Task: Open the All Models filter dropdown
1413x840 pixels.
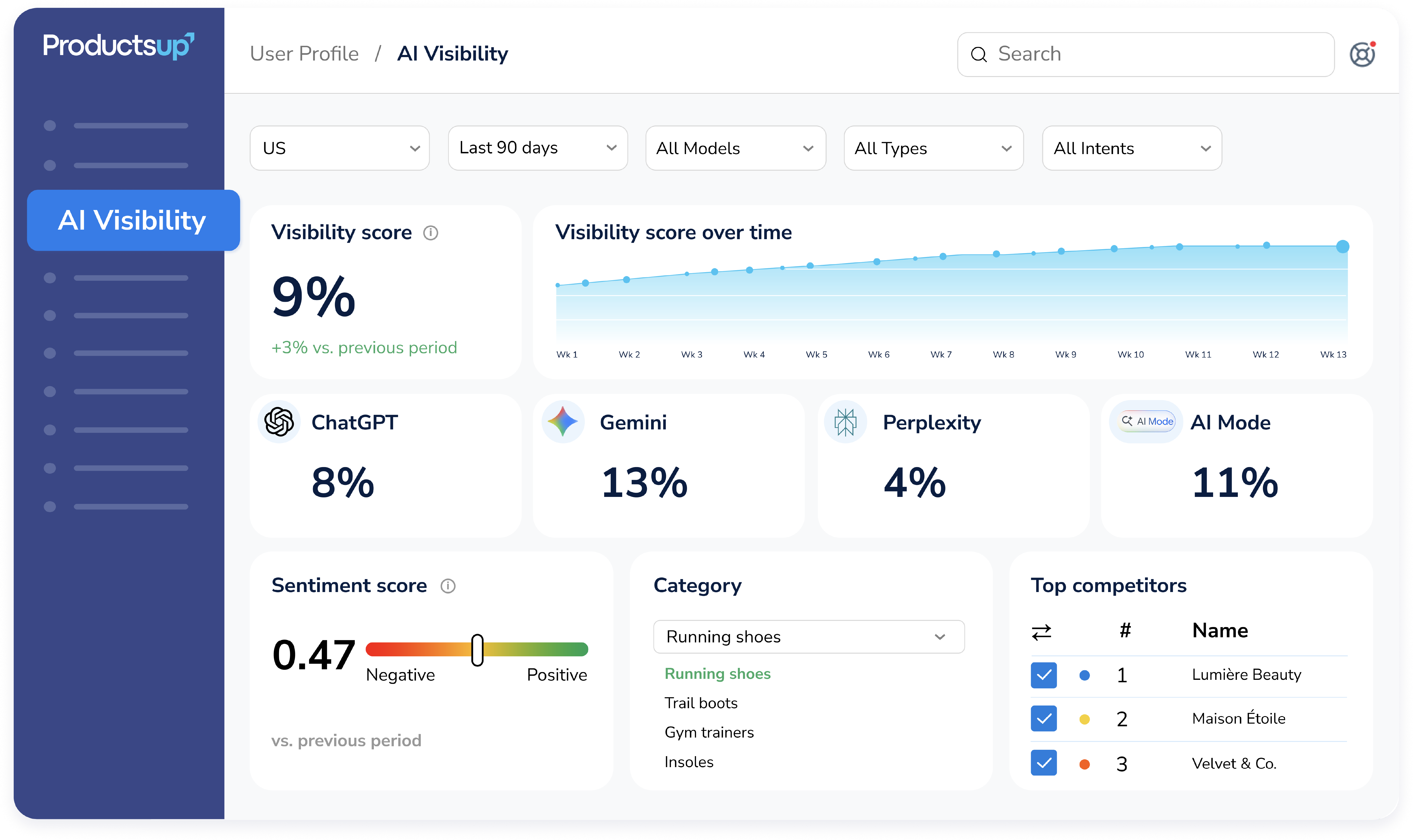Action: pos(736,148)
